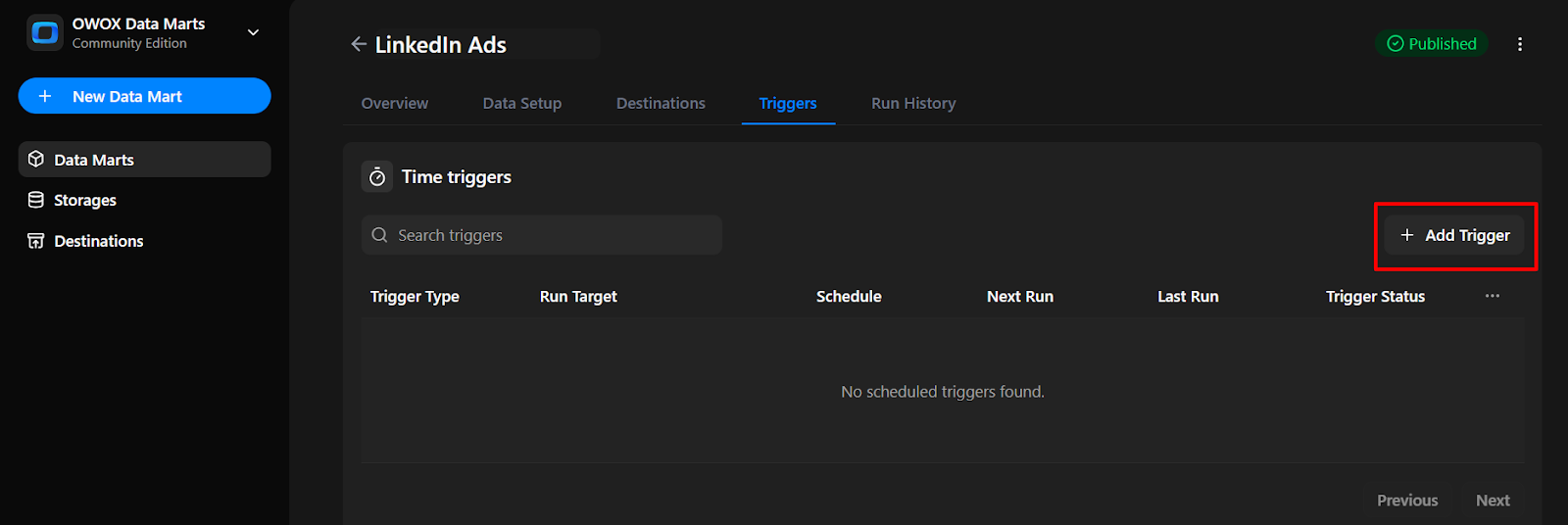This screenshot has width=1568, height=525.
Task: Sort by Last Run column header
Action: pos(1188,296)
